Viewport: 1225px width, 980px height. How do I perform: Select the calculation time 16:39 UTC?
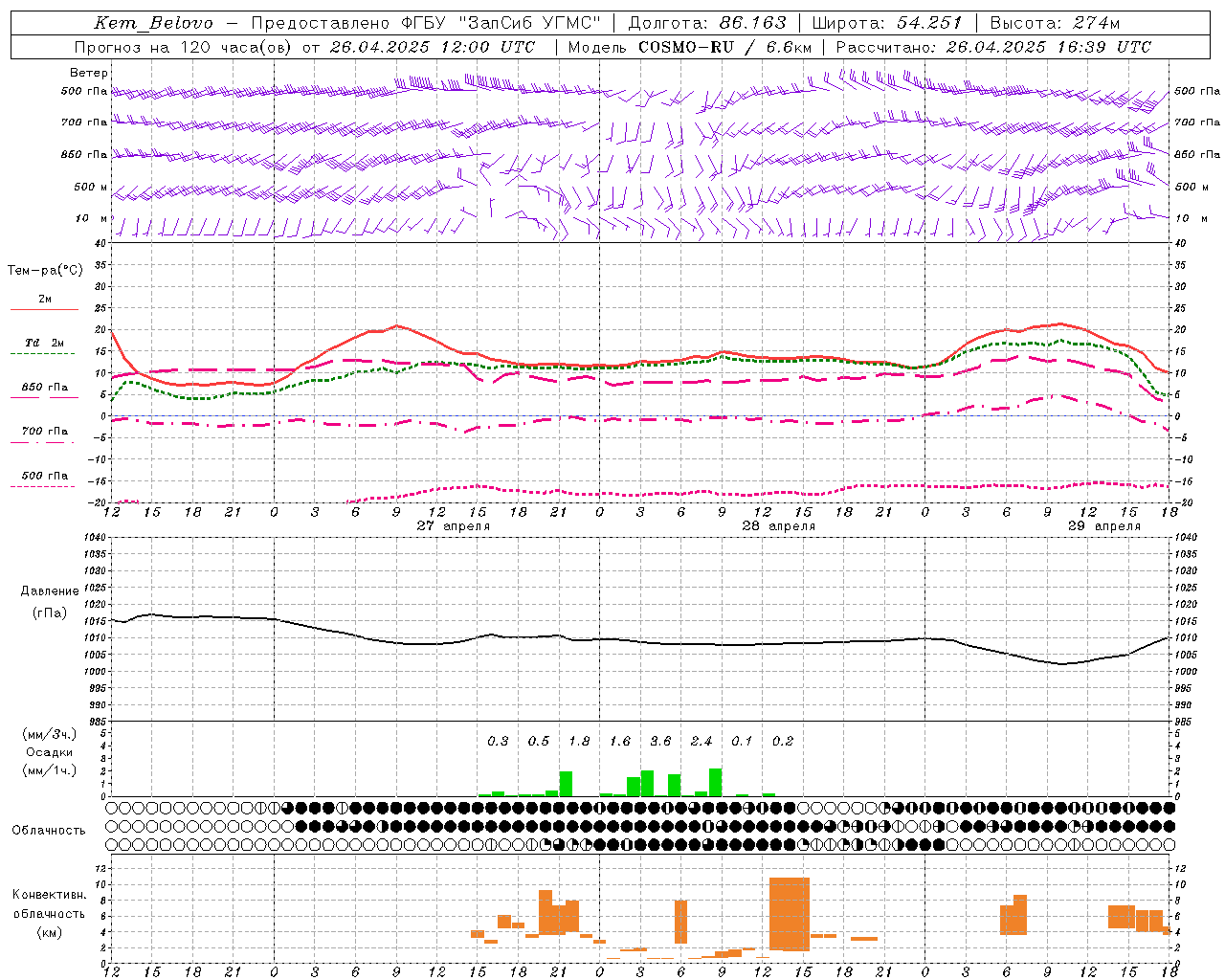pos(1106,47)
